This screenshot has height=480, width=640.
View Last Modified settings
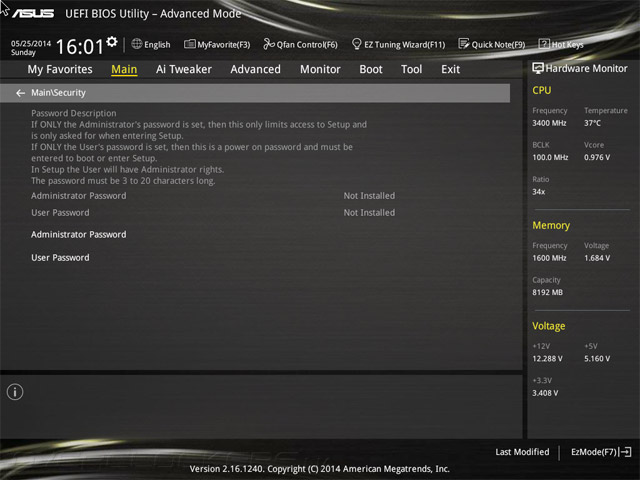[x=522, y=452]
